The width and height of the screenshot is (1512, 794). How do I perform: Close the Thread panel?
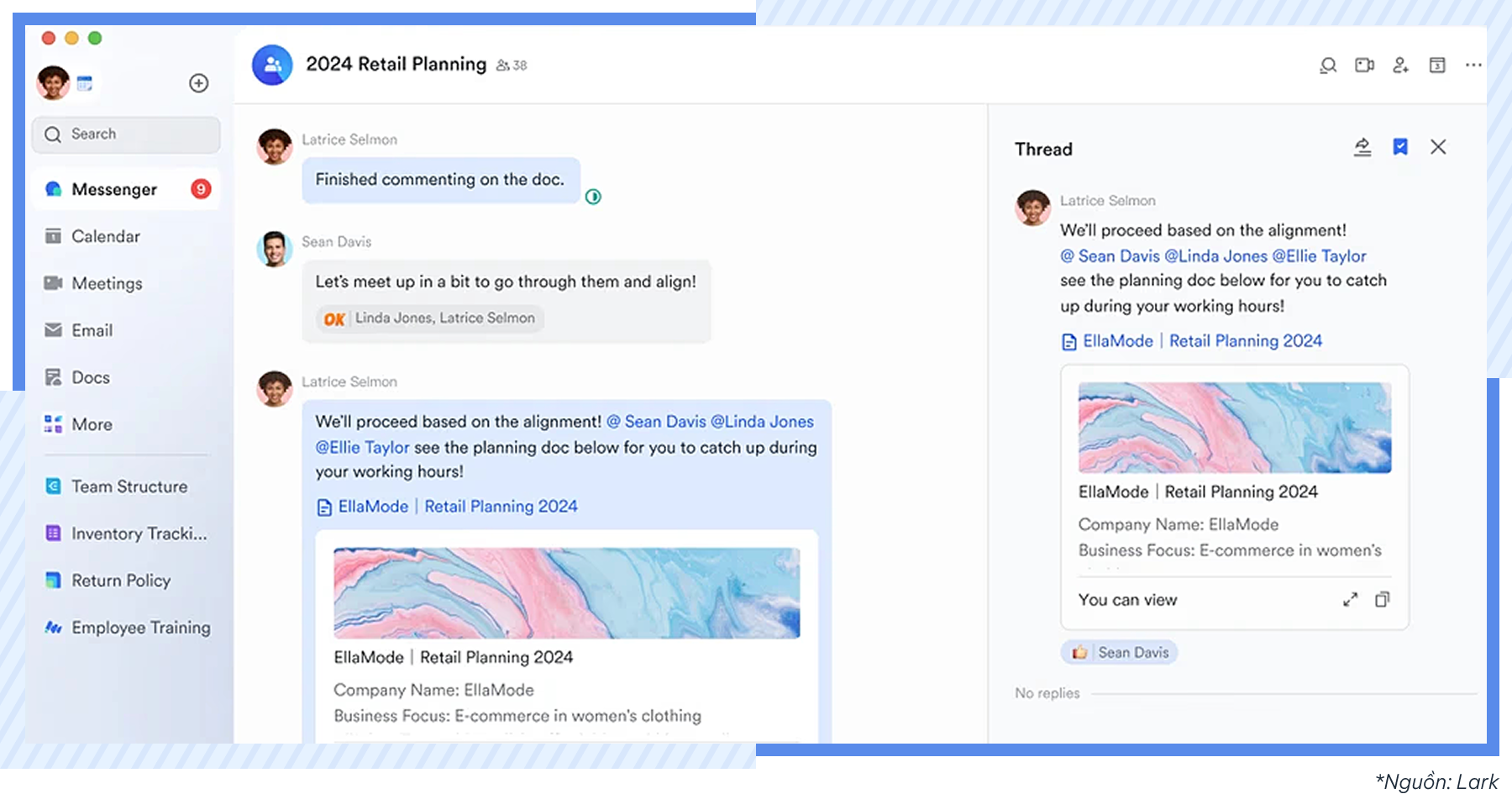click(x=1438, y=147)
